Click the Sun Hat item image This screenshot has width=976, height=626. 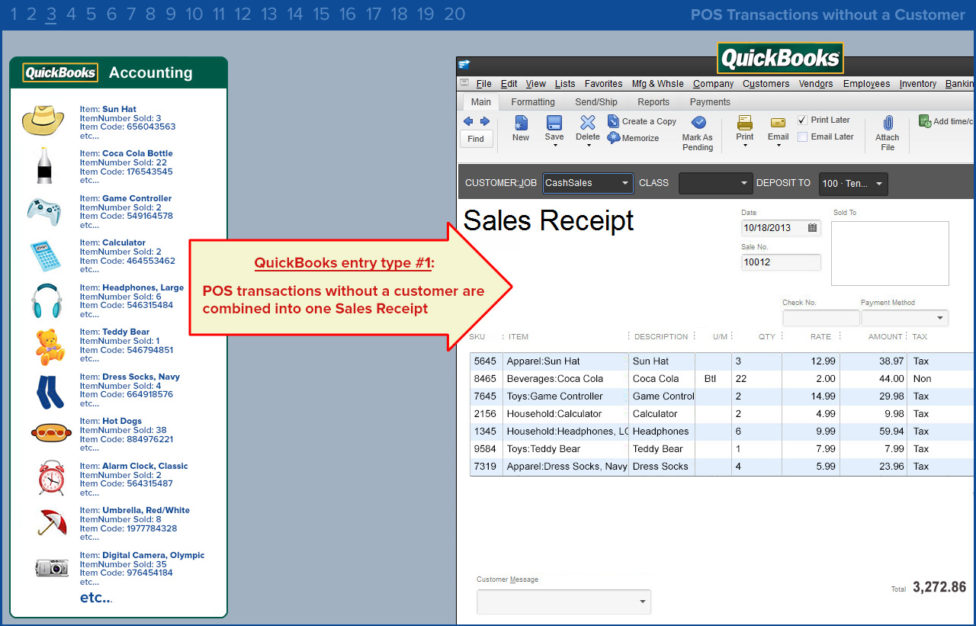click(43, 121)
